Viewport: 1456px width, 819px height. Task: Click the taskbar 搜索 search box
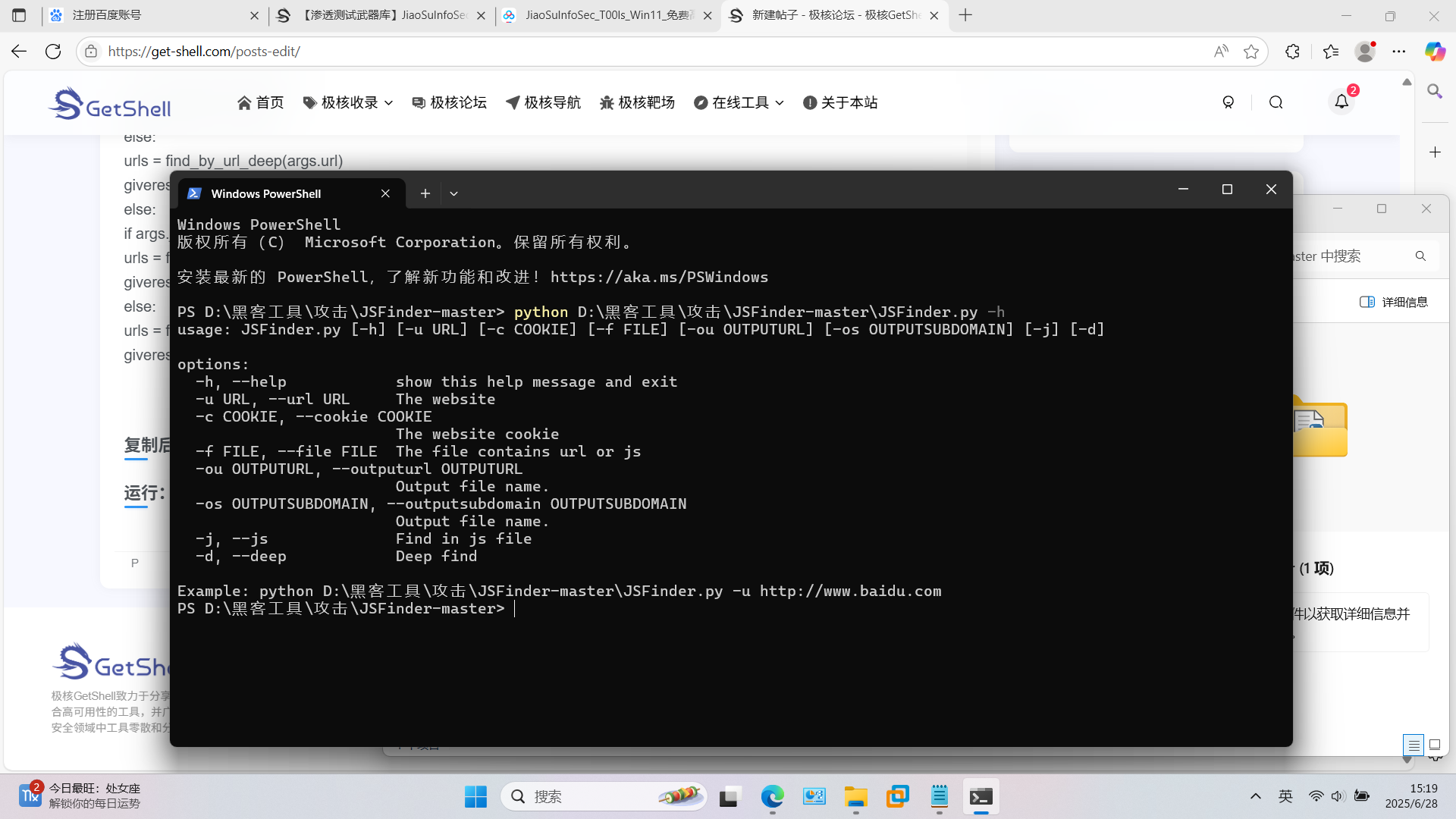click(x=604, y=796)
